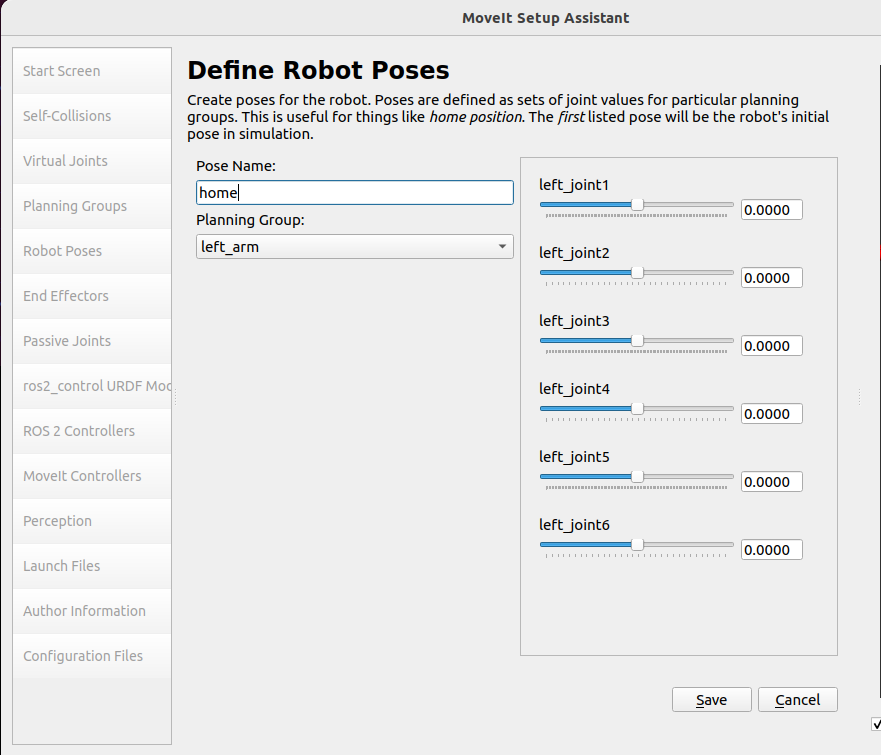Screen dimensions: 881x755
Task: Click the left_joint6 slider handle
Action: click(x=637, y=545)
